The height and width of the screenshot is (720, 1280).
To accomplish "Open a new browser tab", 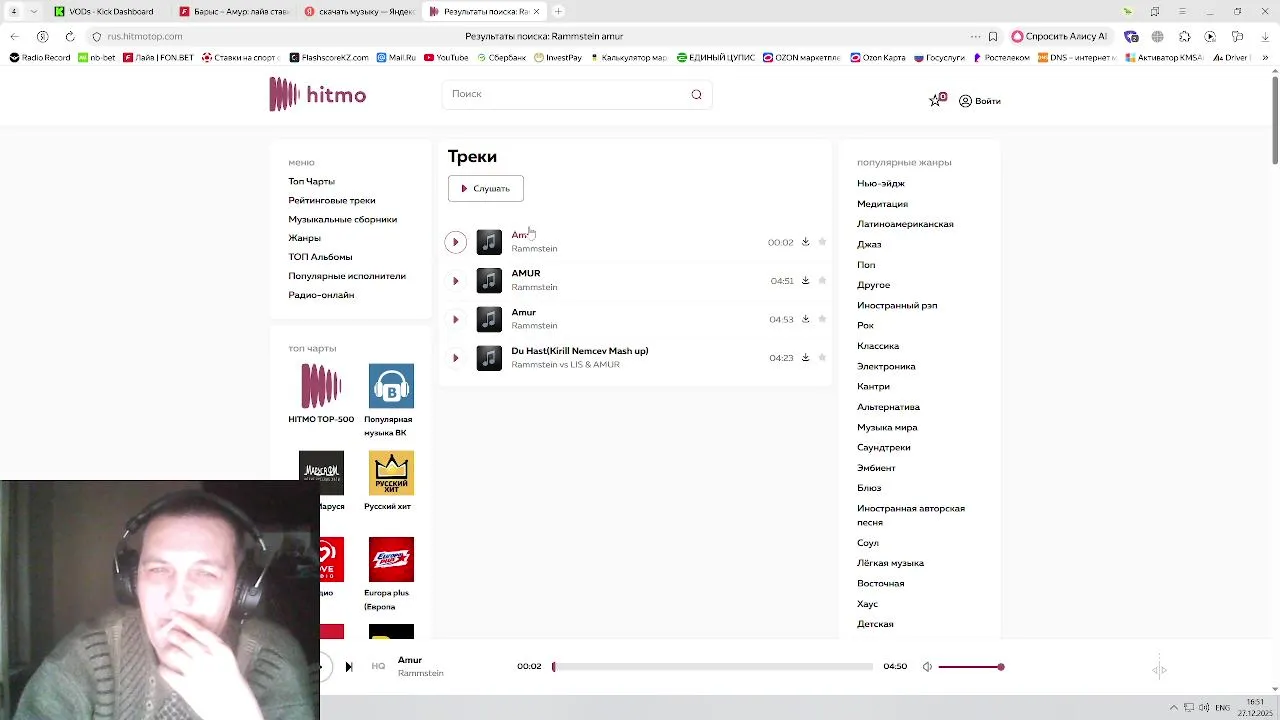I will pos(558,11).
